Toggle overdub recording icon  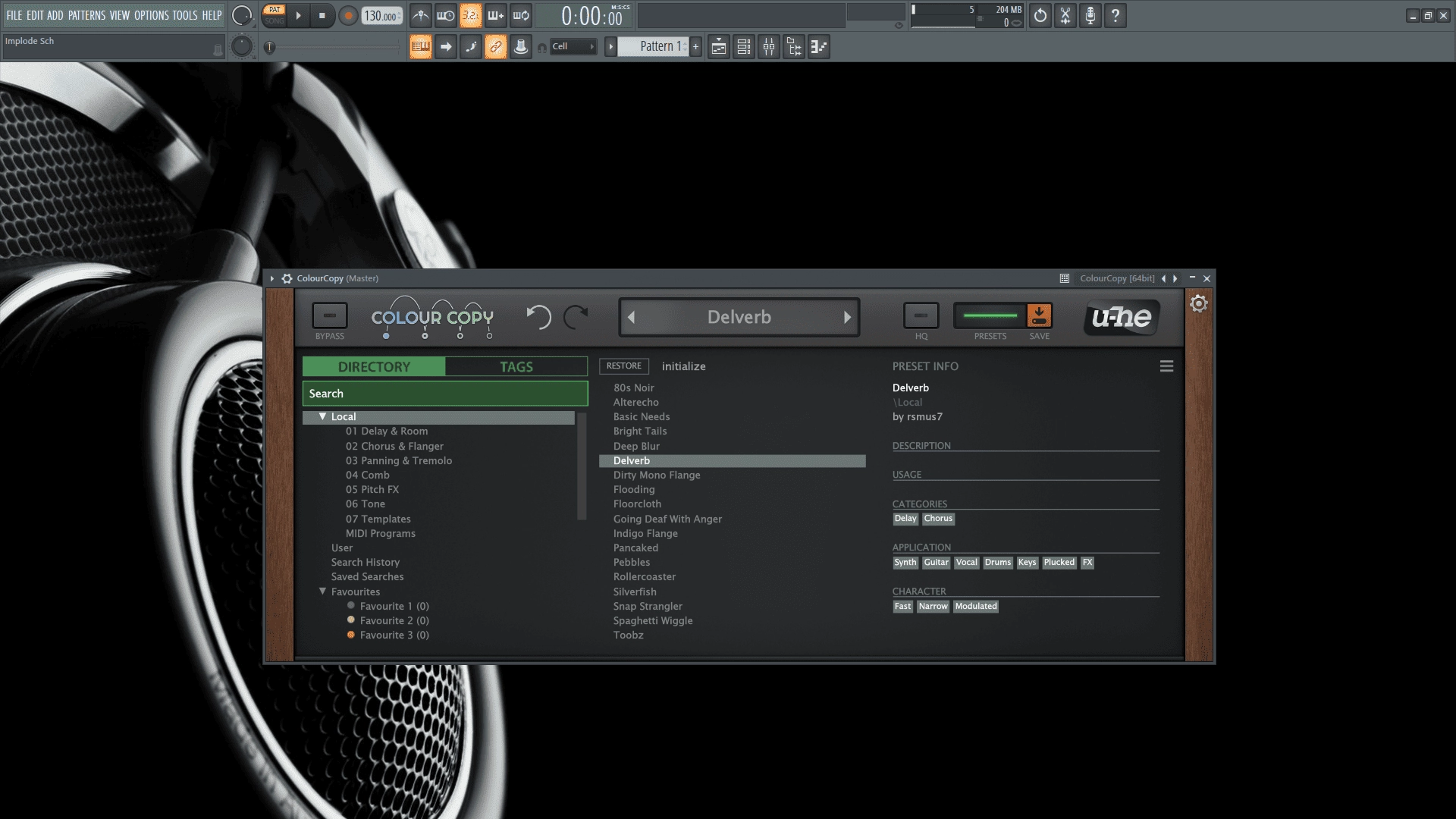[496, 15]
